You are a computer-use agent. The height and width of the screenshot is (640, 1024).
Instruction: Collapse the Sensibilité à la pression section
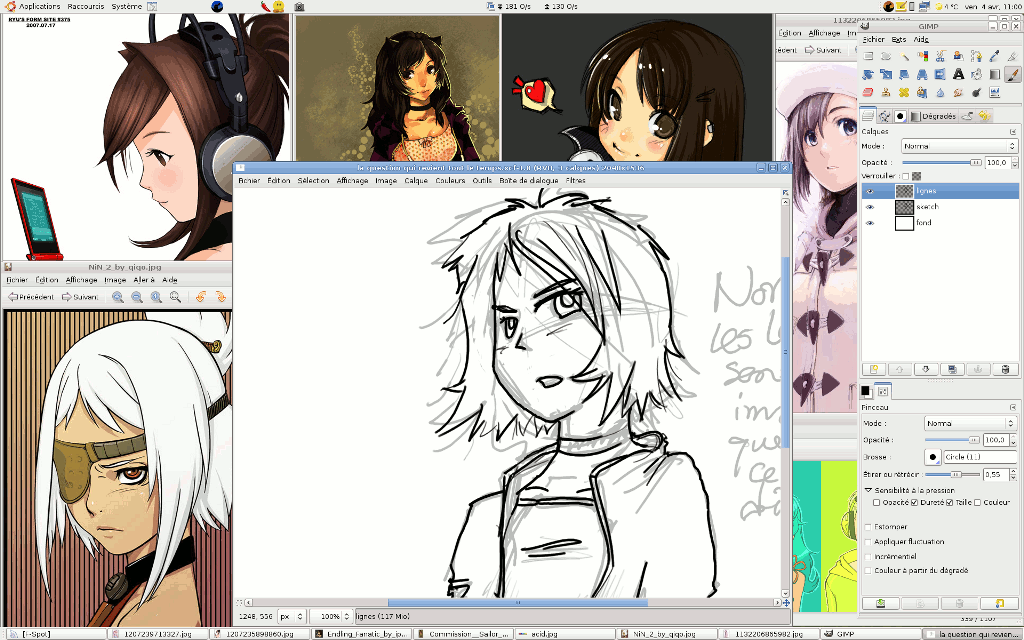point(869,490)
